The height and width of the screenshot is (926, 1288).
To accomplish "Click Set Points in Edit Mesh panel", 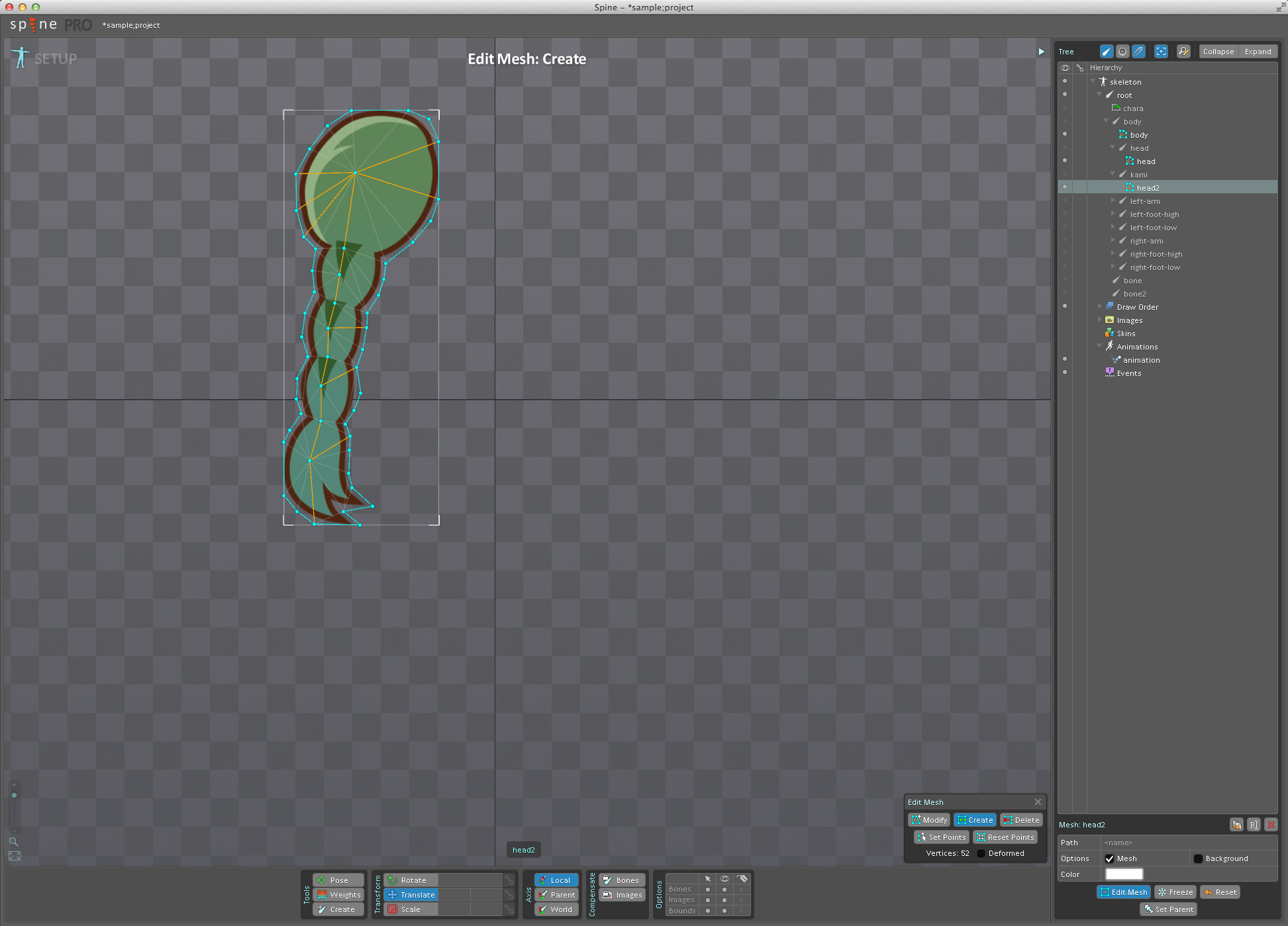I will 942,837.
